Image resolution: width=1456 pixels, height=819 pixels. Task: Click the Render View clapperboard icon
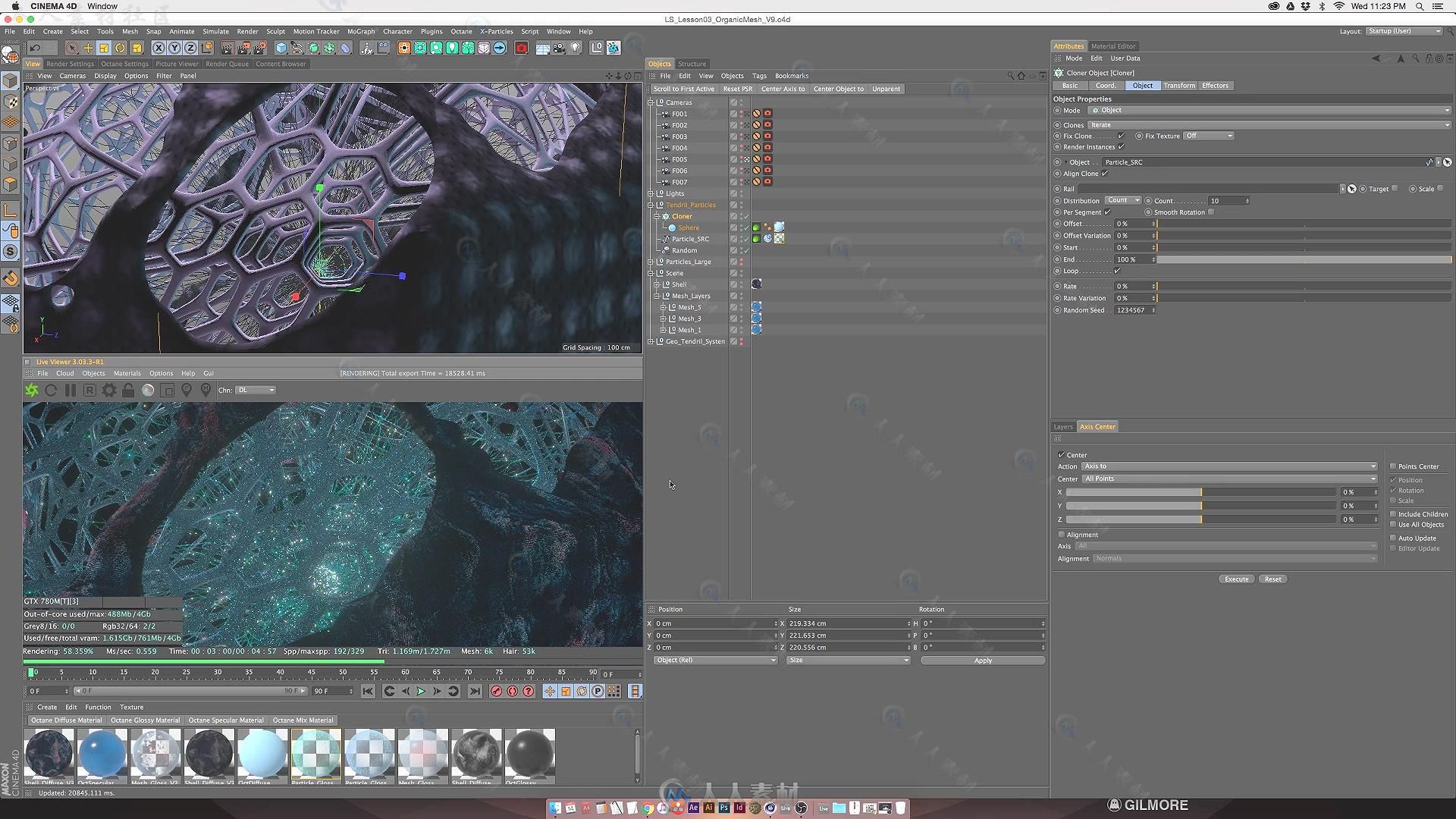[x=226, y=48]
